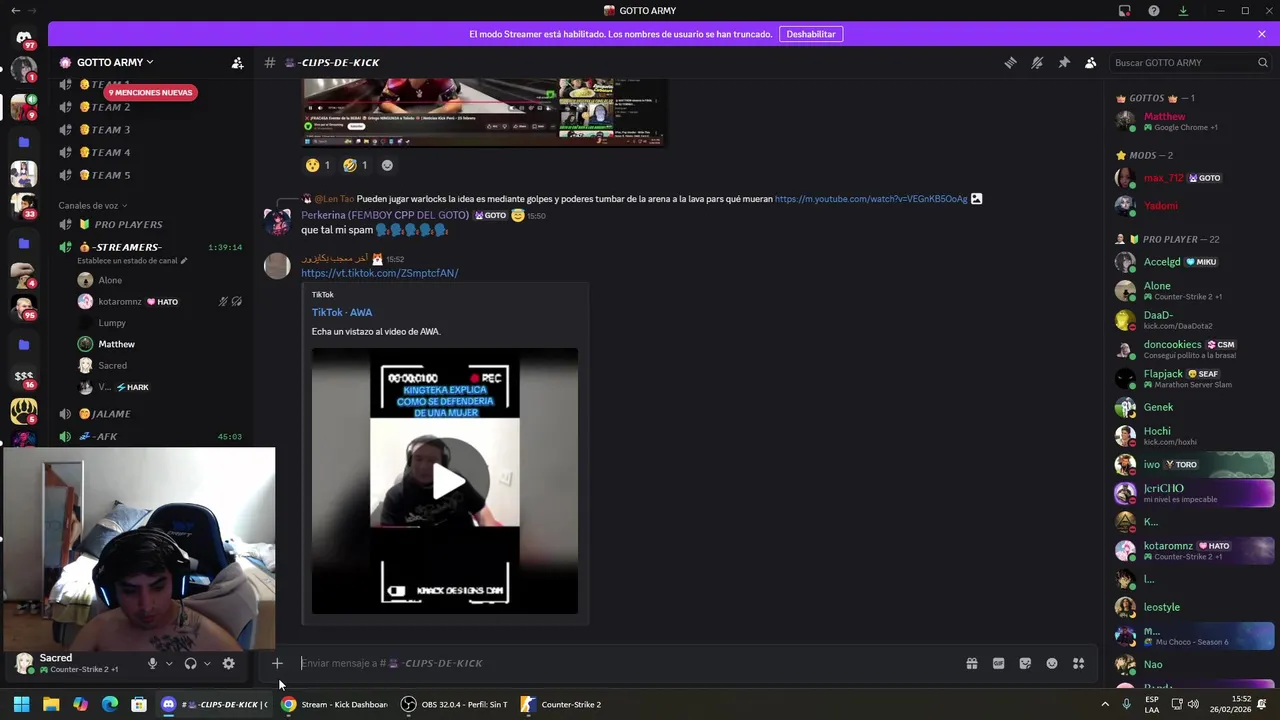
Task: Open pinned messages pin icon
Action: (x=1064, y=62)
